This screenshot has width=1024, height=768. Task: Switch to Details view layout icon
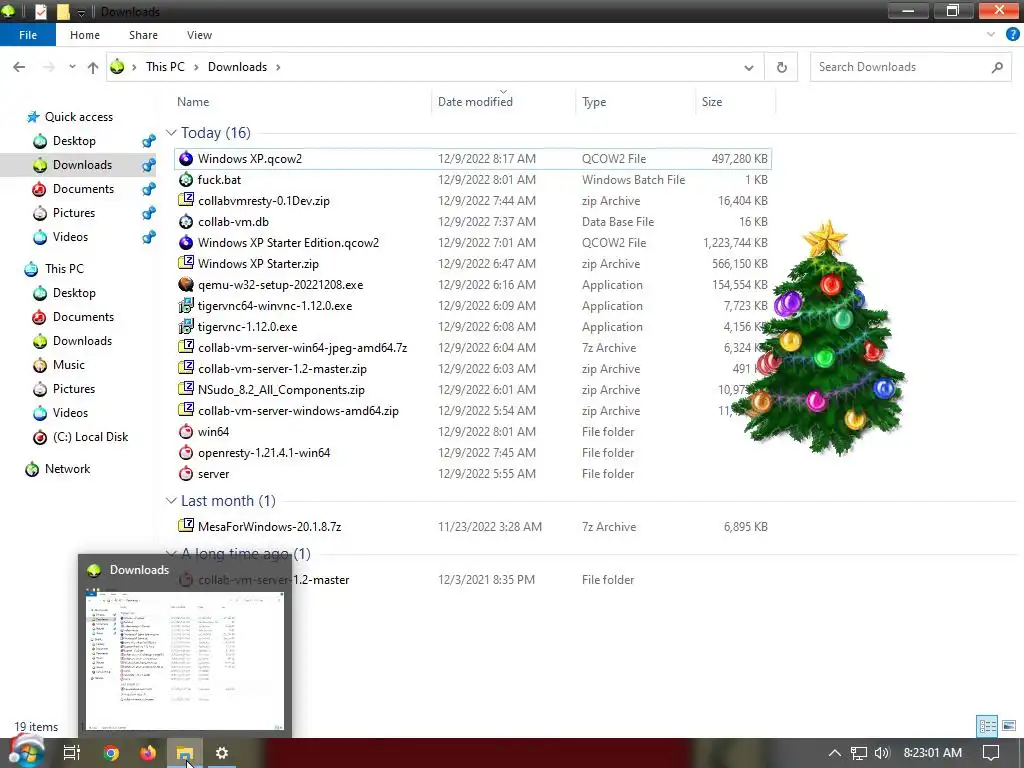987,726
